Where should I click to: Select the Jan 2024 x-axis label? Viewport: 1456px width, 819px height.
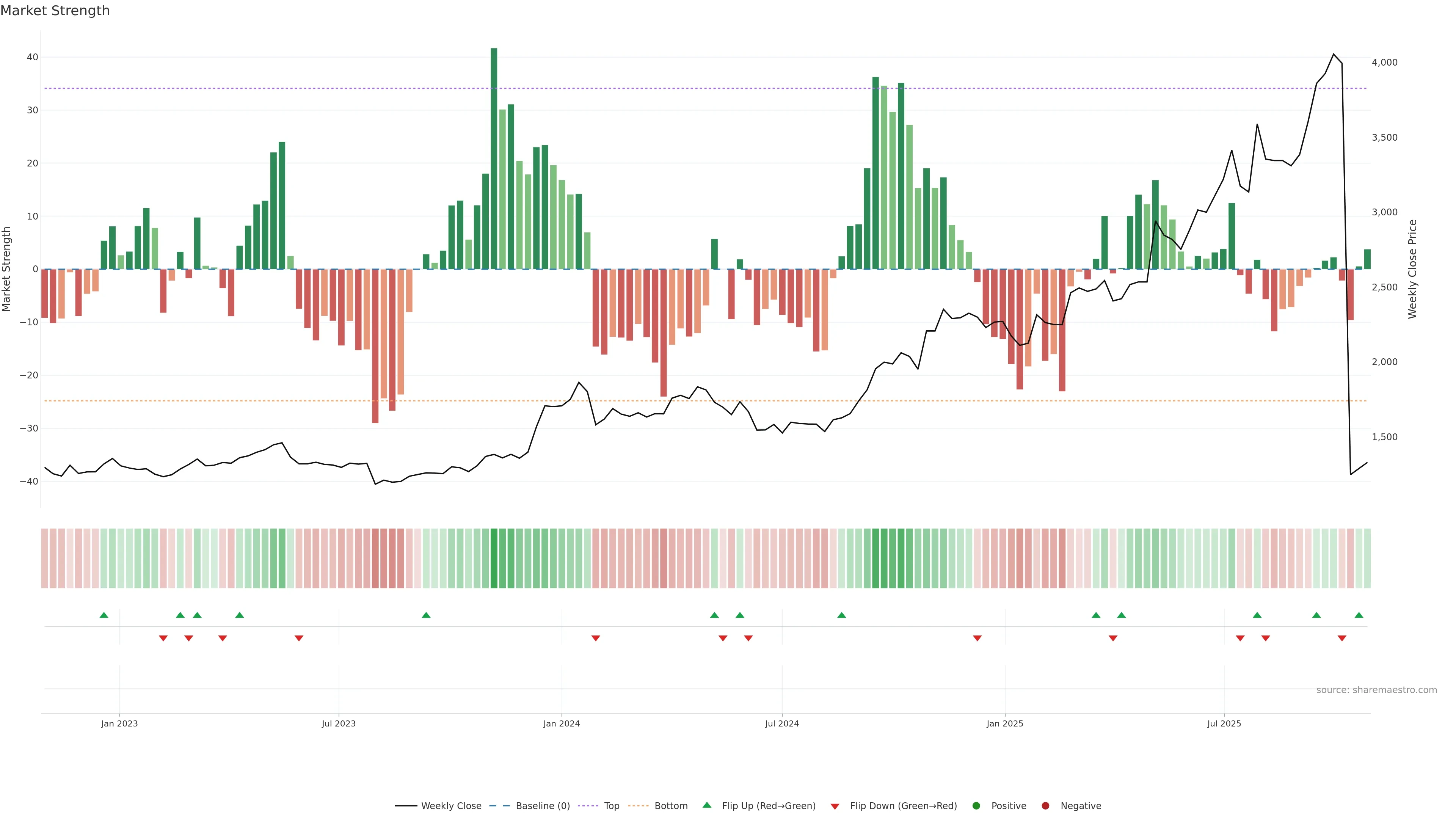[561, 723]
